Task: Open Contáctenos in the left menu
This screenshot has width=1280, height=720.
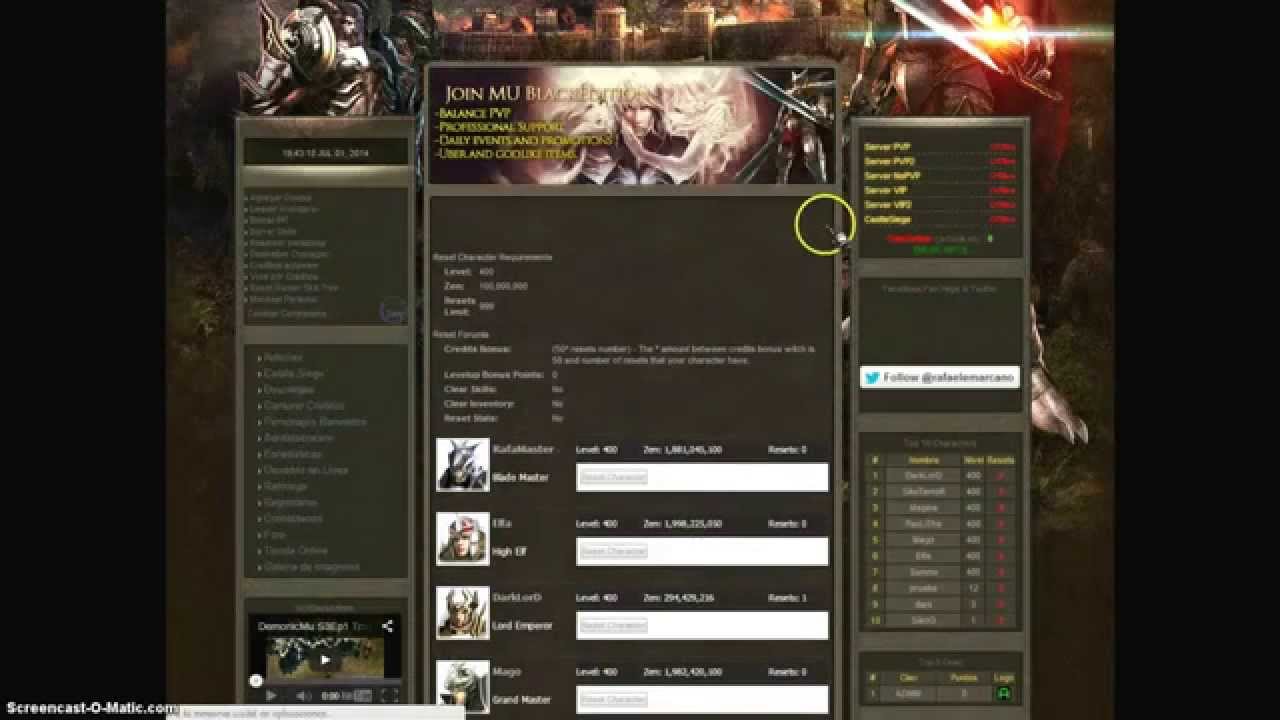Action: pos(293,518)
